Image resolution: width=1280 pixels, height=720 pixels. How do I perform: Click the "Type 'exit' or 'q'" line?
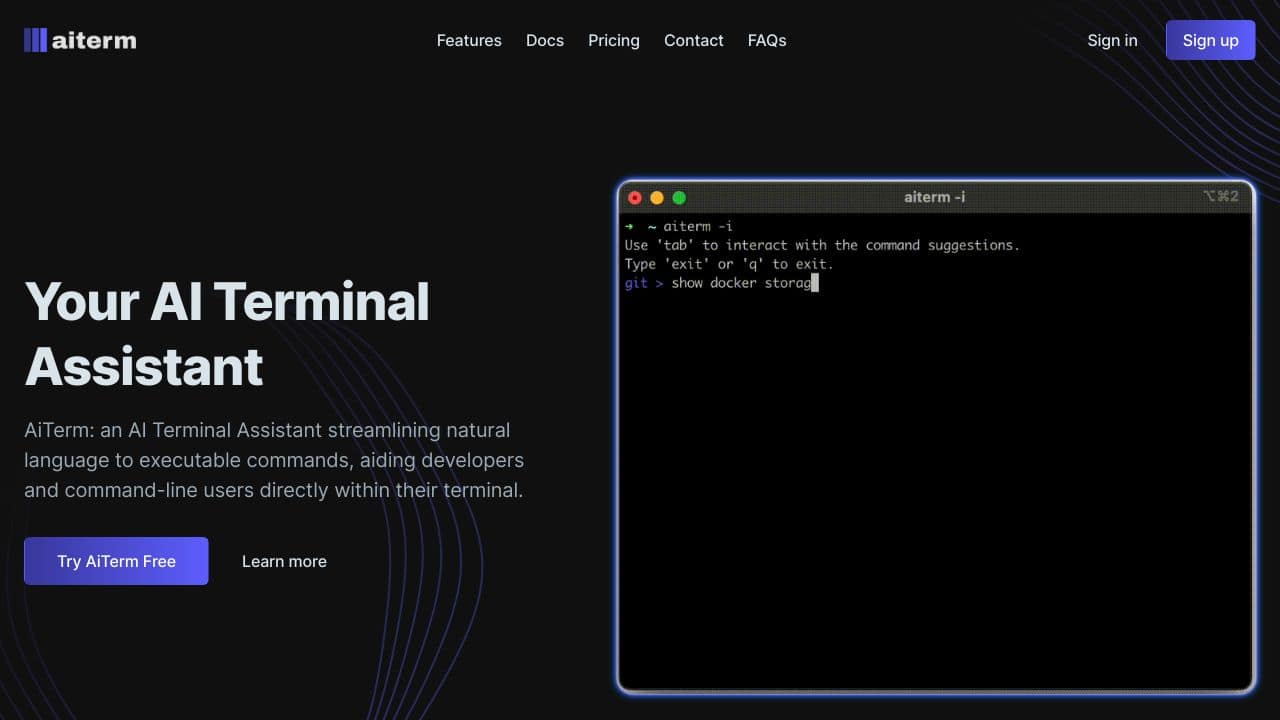[x=729, y=264]
